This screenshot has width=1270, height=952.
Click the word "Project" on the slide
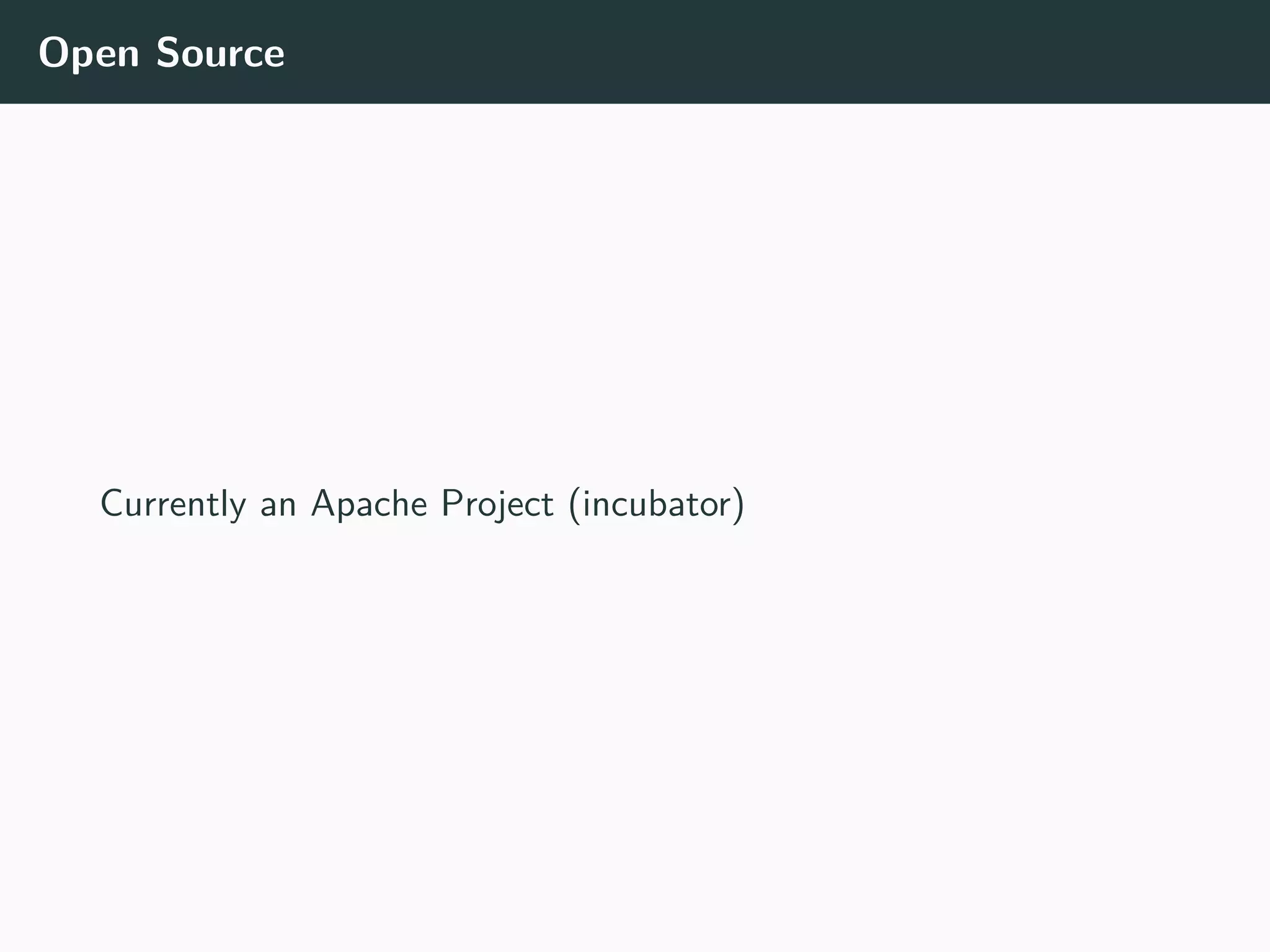[497, 504]
